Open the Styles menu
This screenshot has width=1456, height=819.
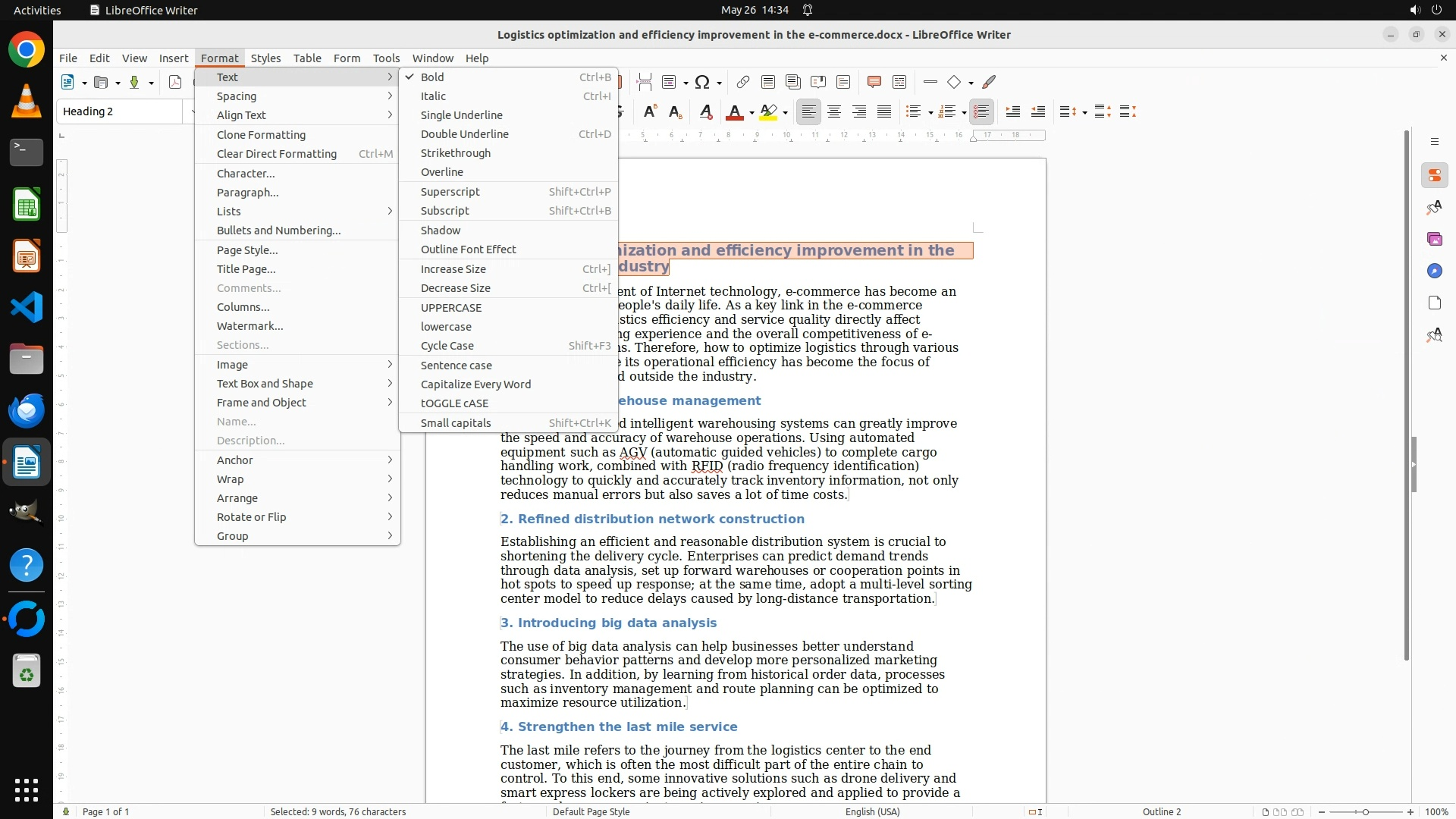(x=265, y=58)
